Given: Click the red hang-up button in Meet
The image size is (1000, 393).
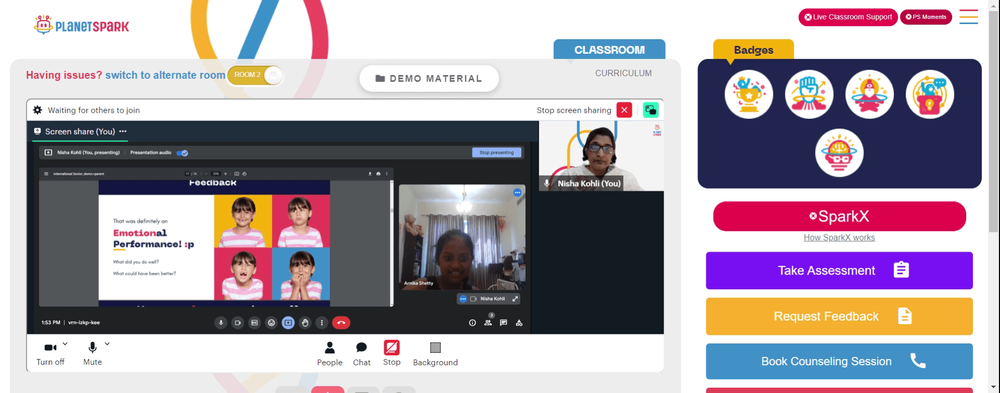Looking at the screenshot, I should click(x=341, y=323).
